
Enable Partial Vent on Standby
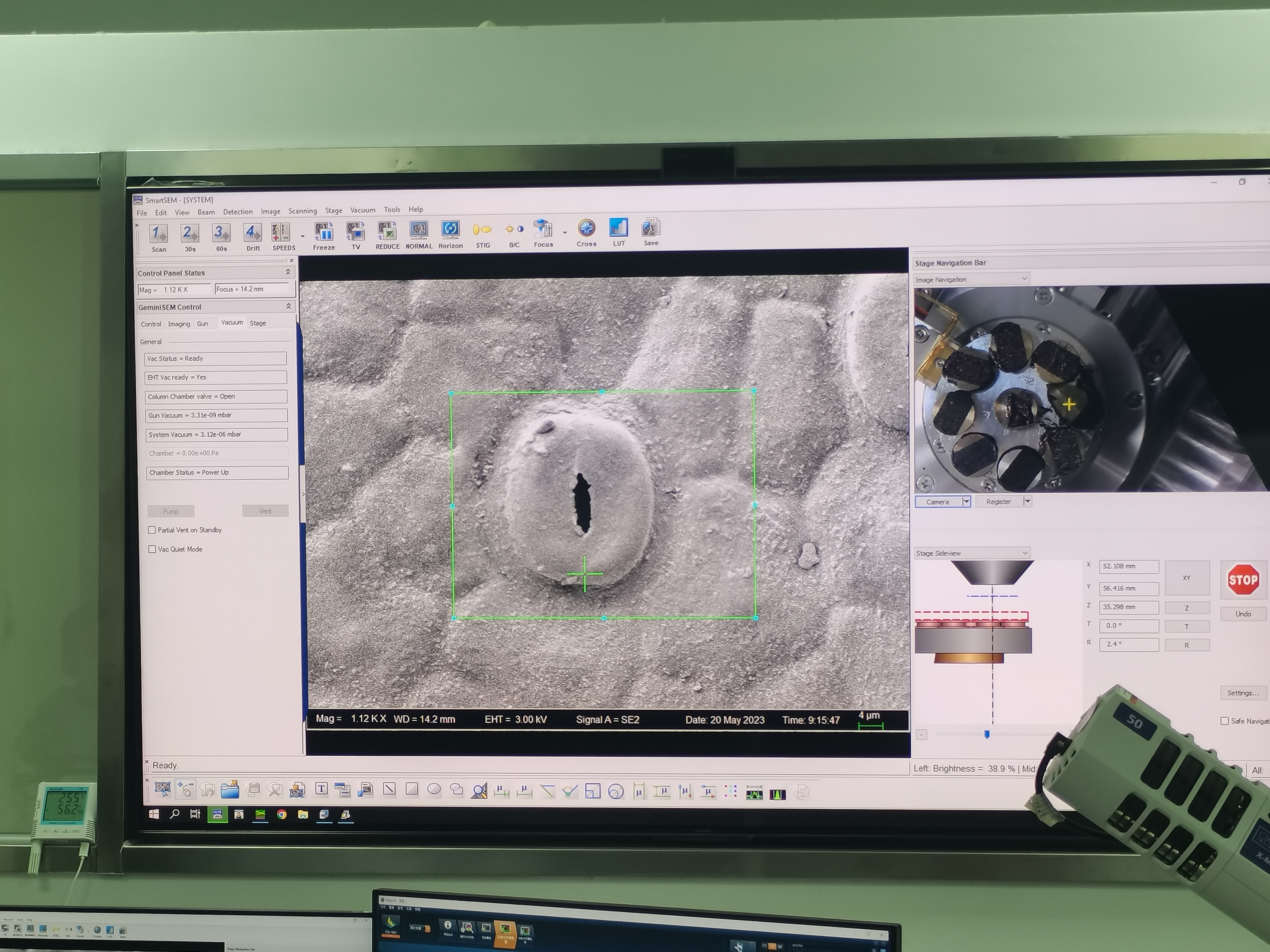[x=152, y=530]
